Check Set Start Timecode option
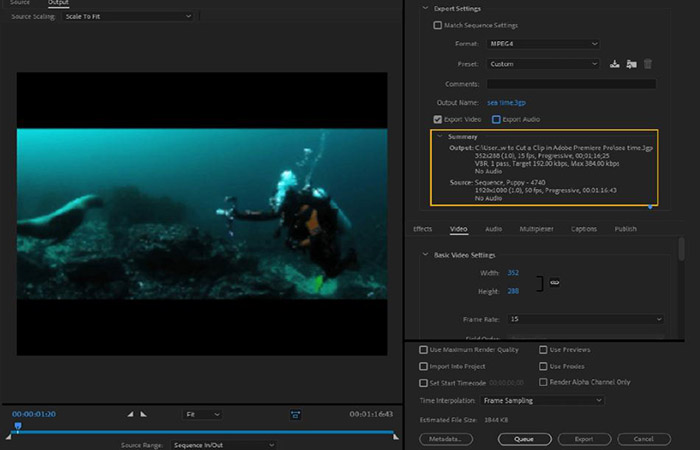The image size is (700, 450). 423,383
